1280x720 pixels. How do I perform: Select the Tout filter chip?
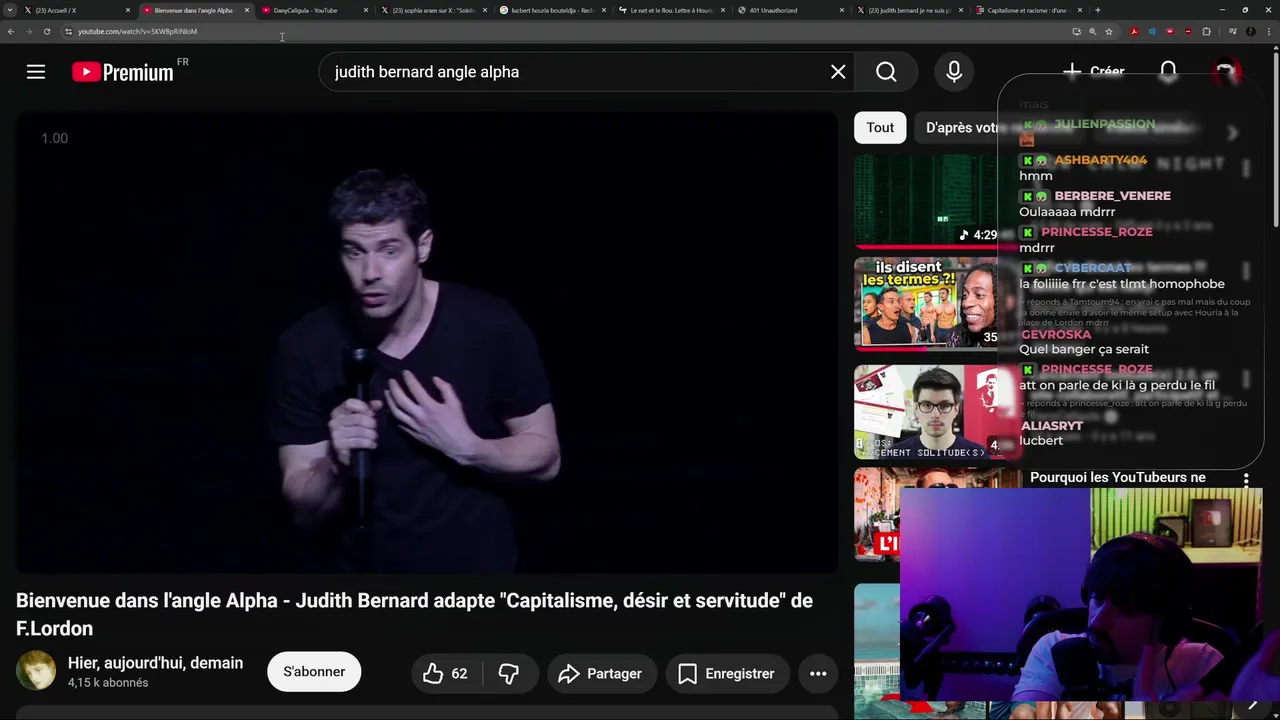[x=880, y=127]
